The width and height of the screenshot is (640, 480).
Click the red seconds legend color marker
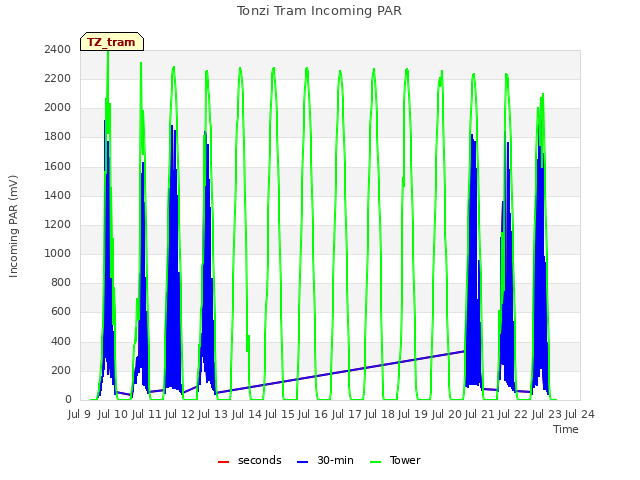click(x=223, y=462)
